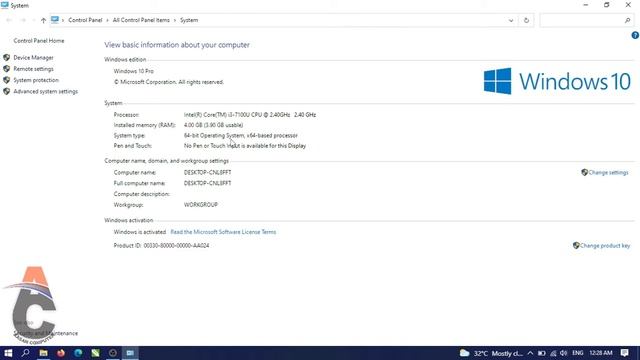Select Control Panel in the breadcrumb
Image resolution: width=640 pixels, height=360 pixels.
point(85,20)
